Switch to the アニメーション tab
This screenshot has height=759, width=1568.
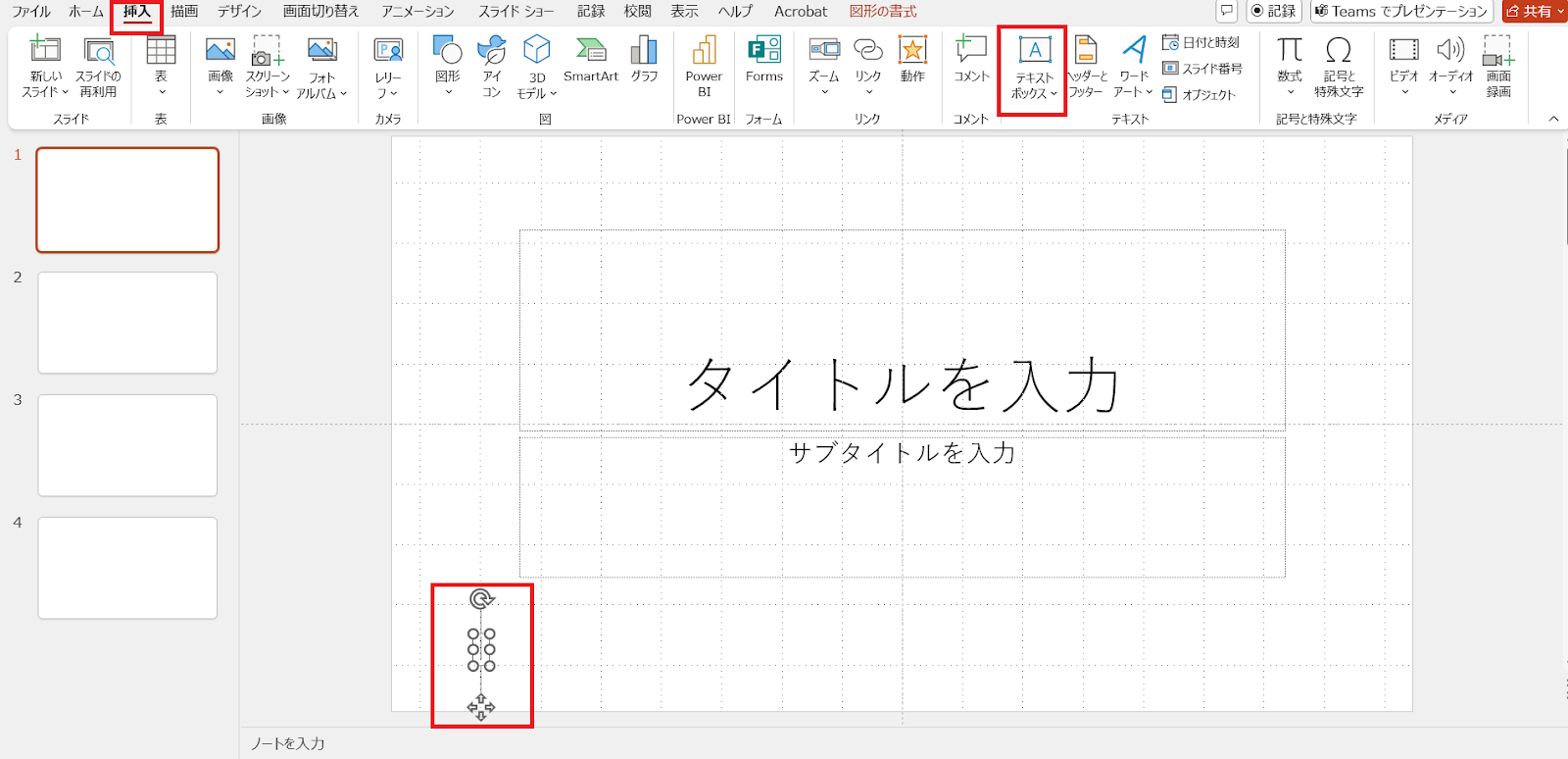click(x=418, y=12)
